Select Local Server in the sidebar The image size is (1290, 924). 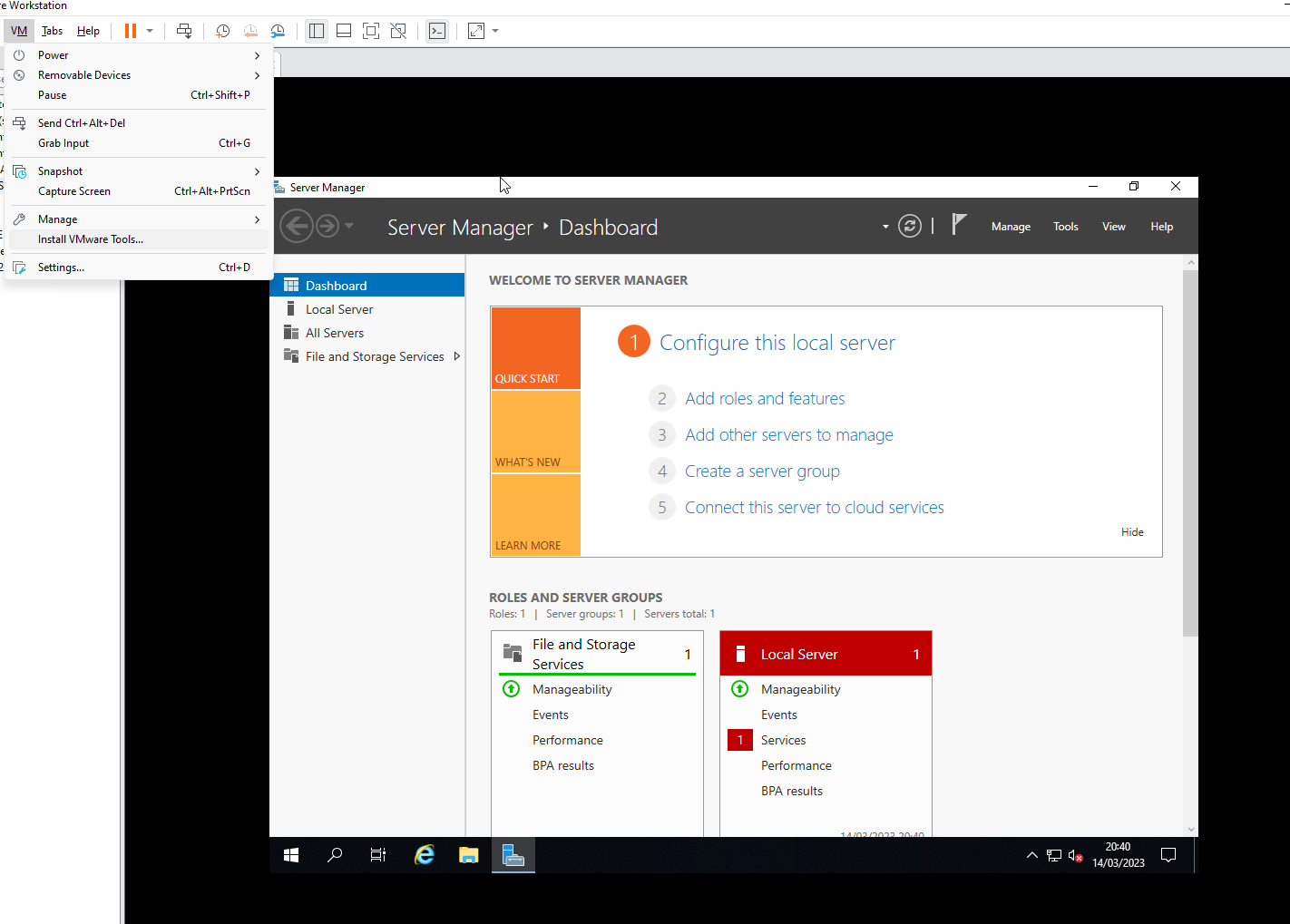pyautogui.click(x=339, y=309)
